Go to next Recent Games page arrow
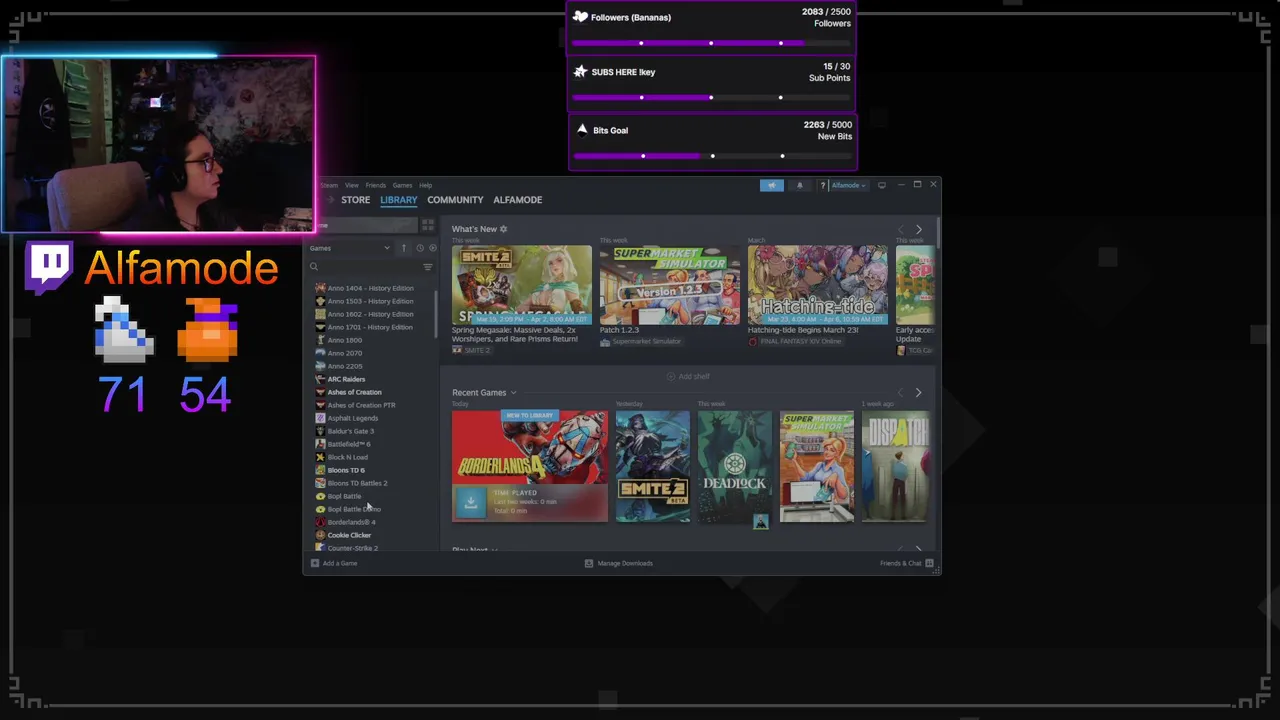 click(919, 393)
